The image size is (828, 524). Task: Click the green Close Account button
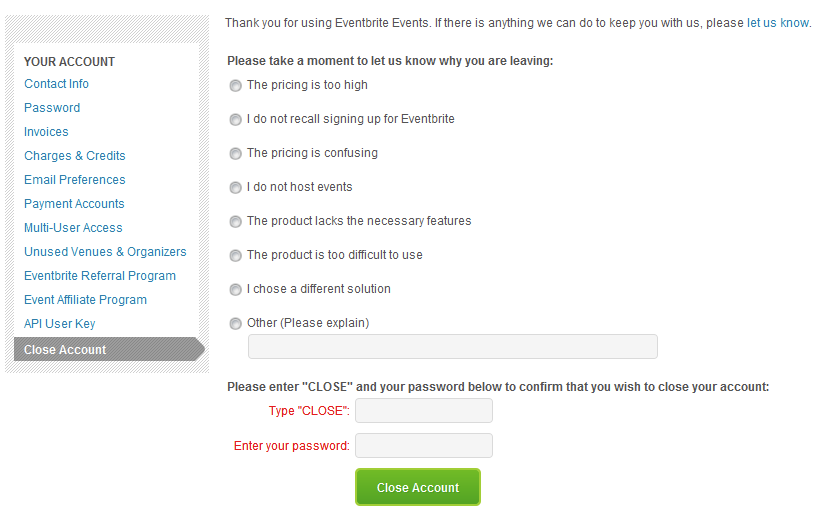tap(418, 487)
